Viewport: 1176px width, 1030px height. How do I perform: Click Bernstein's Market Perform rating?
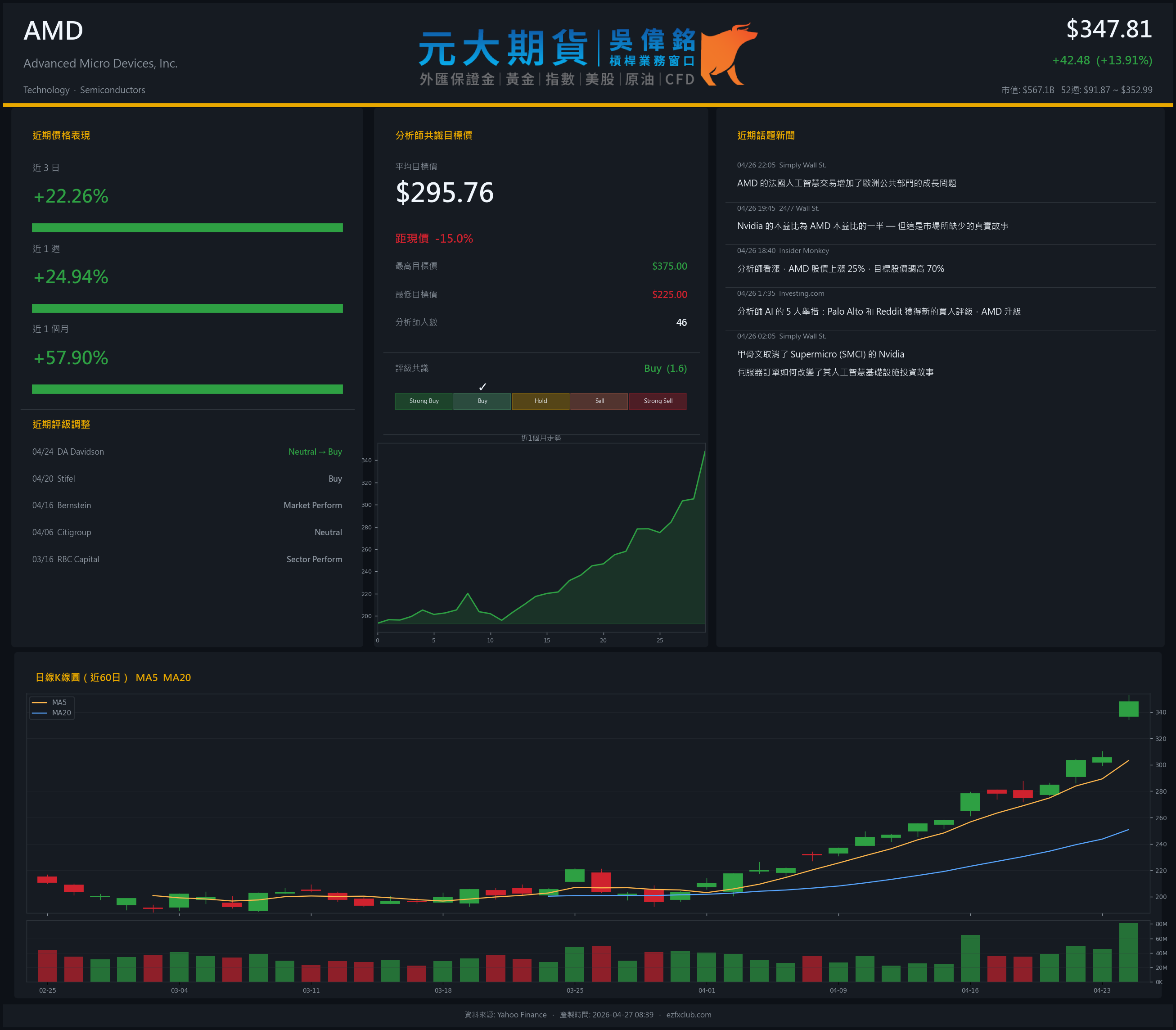[x=312, y=505]
